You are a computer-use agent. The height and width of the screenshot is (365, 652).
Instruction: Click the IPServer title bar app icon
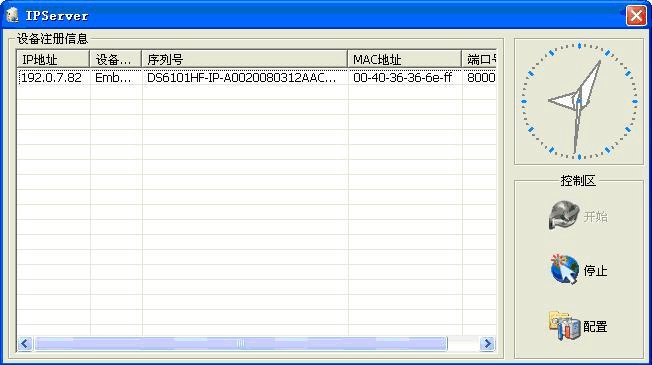click(12, 15)
